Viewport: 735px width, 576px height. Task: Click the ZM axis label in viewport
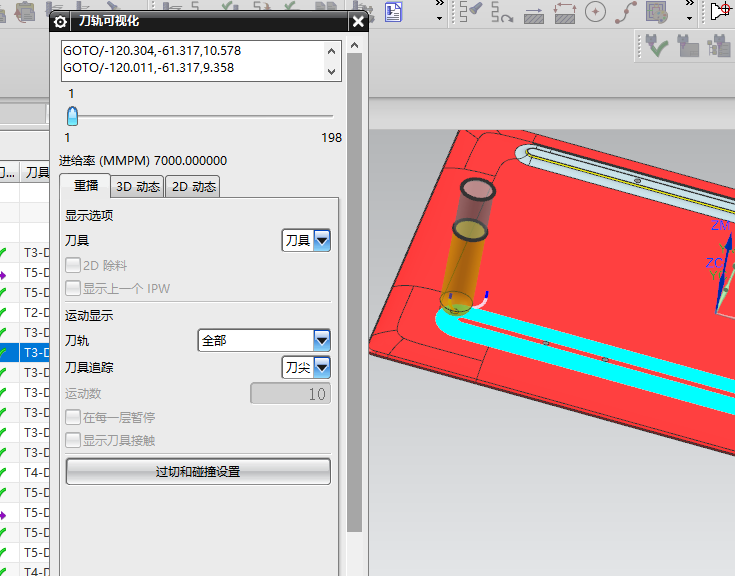pos(720,225)
